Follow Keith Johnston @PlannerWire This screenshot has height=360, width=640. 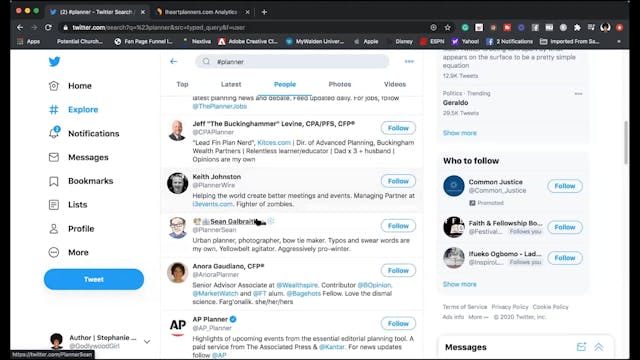[398, 181]
